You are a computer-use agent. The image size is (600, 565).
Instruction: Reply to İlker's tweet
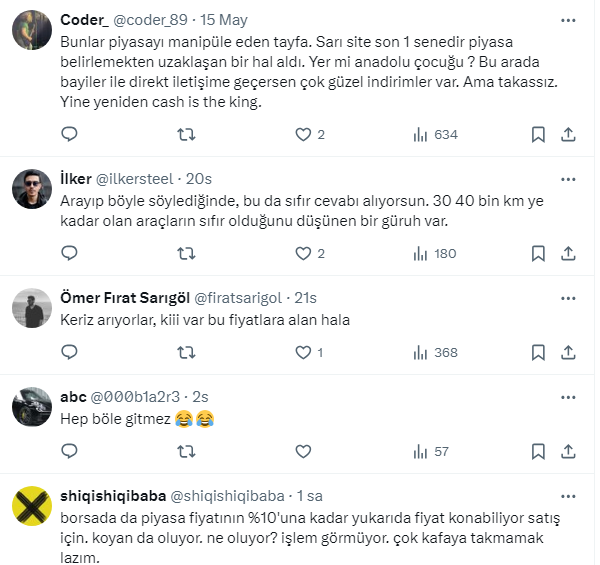pyautogui.click(x=69, y=253)
